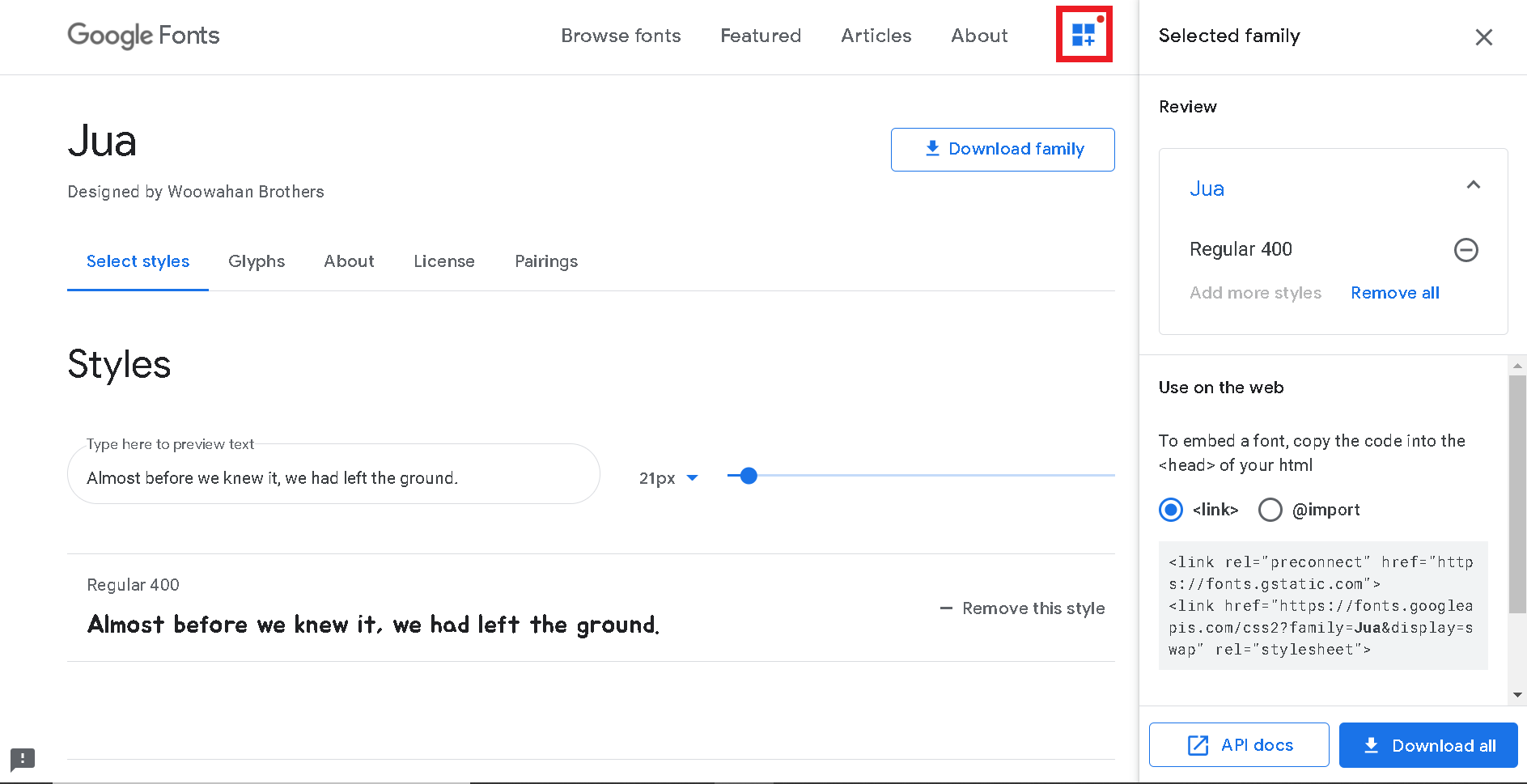
Task: Click the embed code snippet box
Action: tap(1323, 605)
